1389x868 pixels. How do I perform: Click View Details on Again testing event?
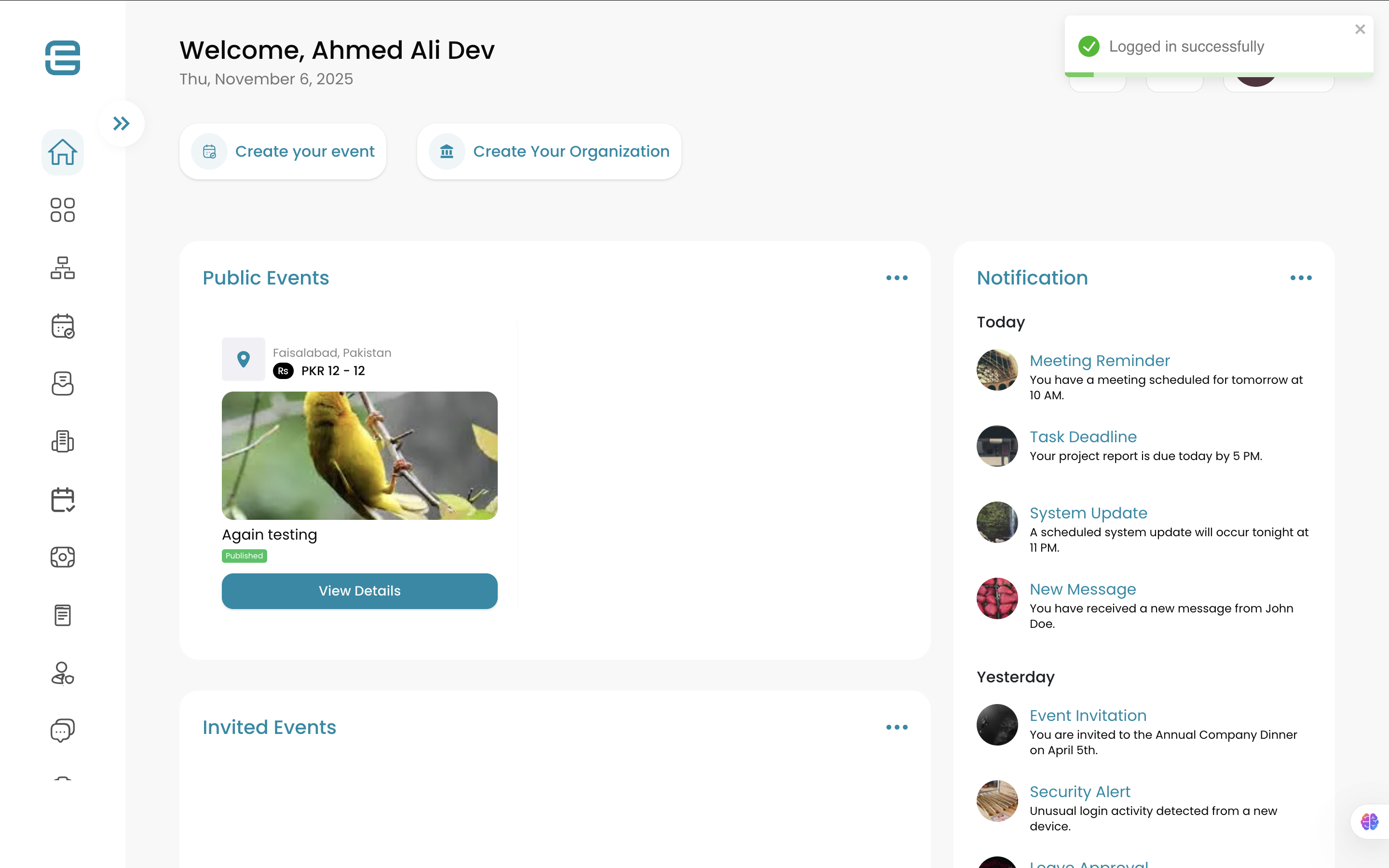pyautogui.click(x=359, y=591)
